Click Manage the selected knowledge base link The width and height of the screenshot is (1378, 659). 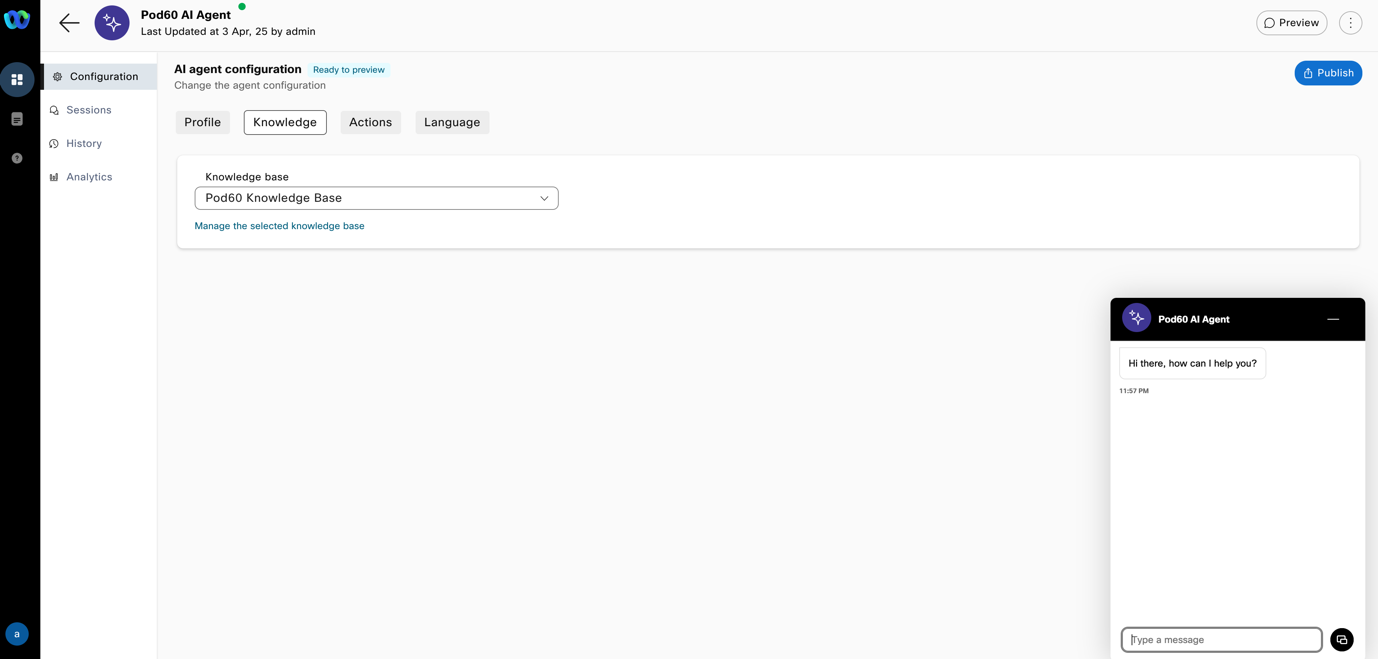pyautogui.click(x=279, y=226)
